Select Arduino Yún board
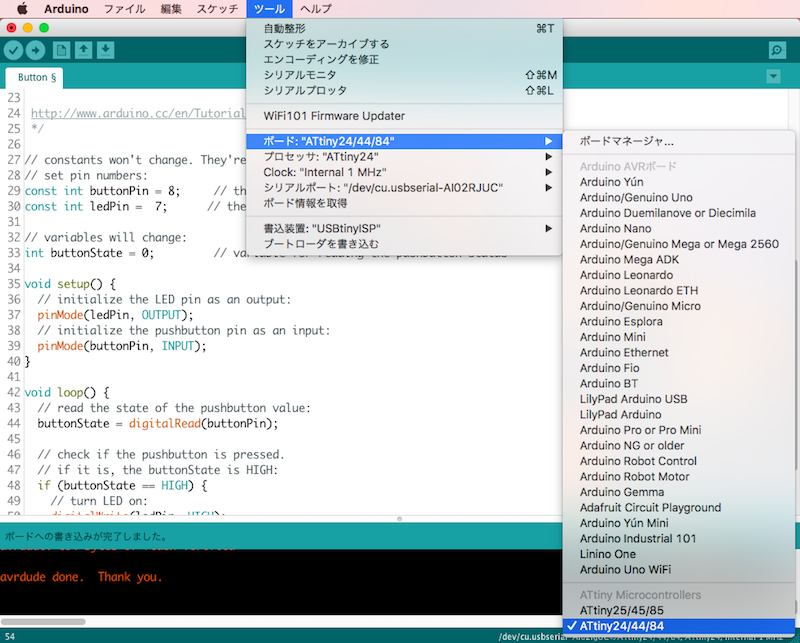Viewport: 800px width, 643px height. [x=679, y=182]
